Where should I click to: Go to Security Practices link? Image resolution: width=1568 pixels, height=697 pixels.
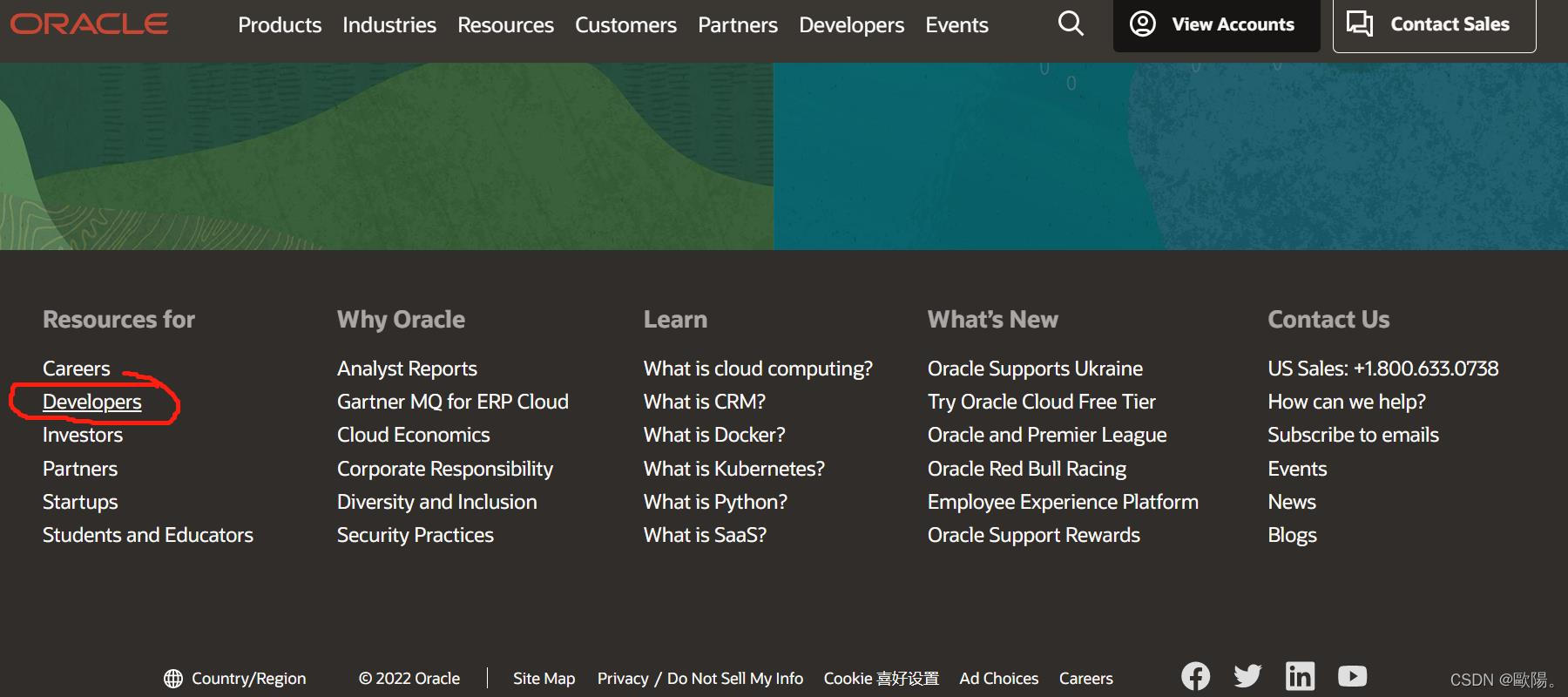click(x=416, y=535)
